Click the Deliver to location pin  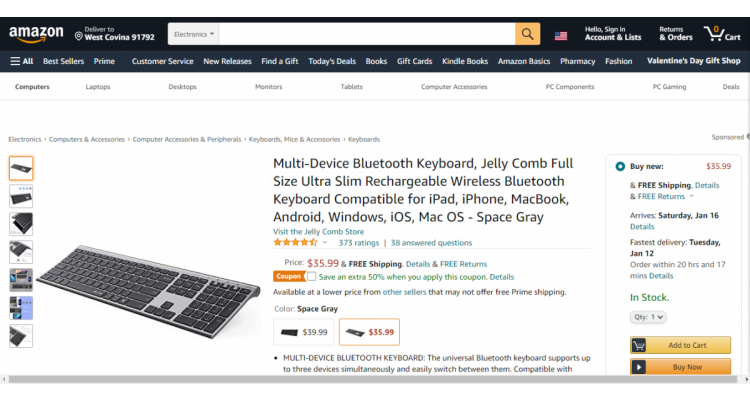pyautogui.click(x=78, y=36)
